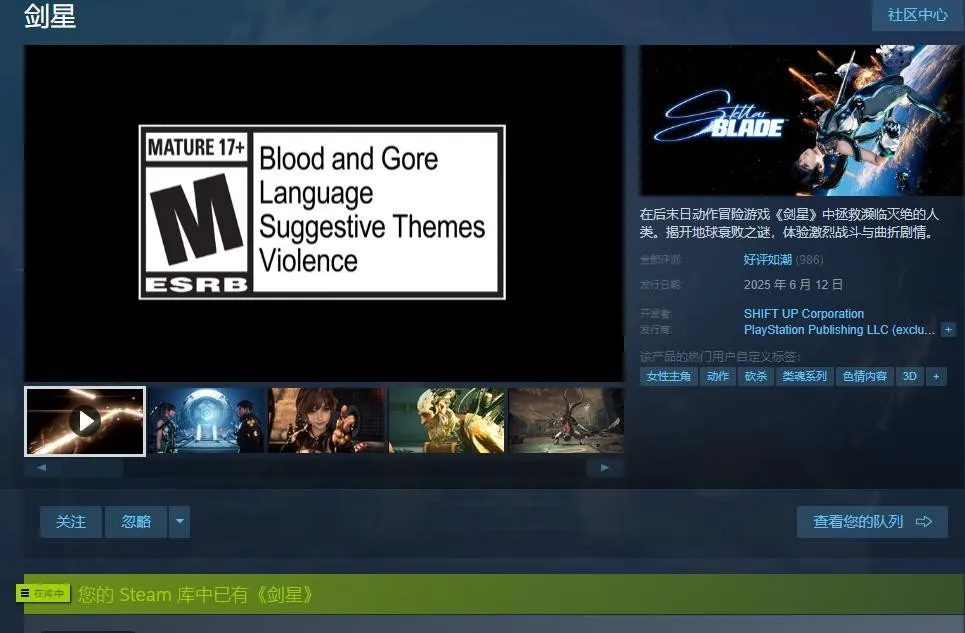The height and width of the screenshot is (633, 965).
Task: Play the trailer from the first thumbnail
Action: tap(85, 421)
